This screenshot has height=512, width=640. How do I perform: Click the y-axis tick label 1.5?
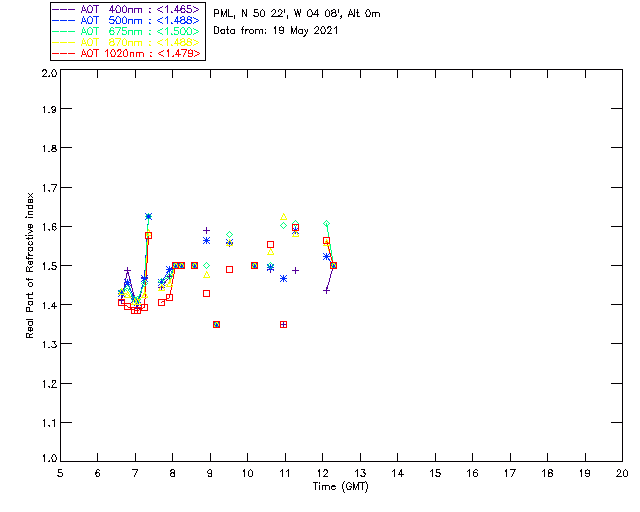tap(49, 266)
